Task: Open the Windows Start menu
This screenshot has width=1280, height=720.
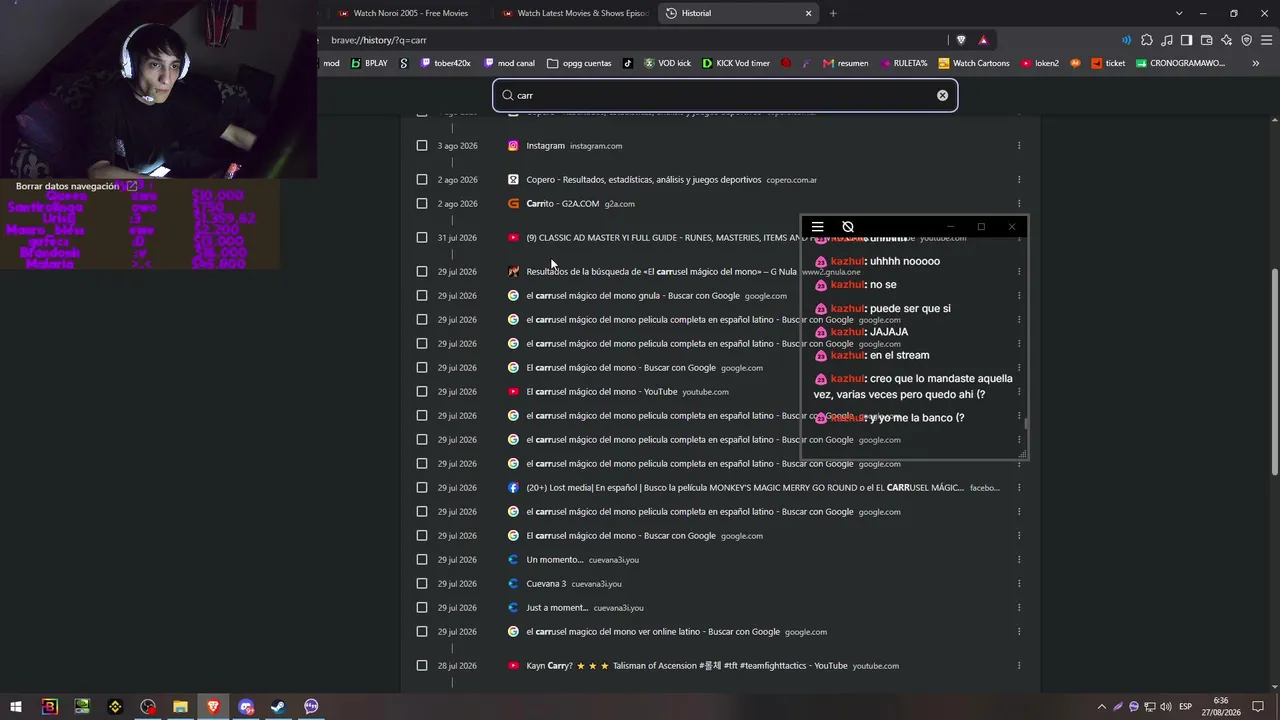Action: pos(16,707)
